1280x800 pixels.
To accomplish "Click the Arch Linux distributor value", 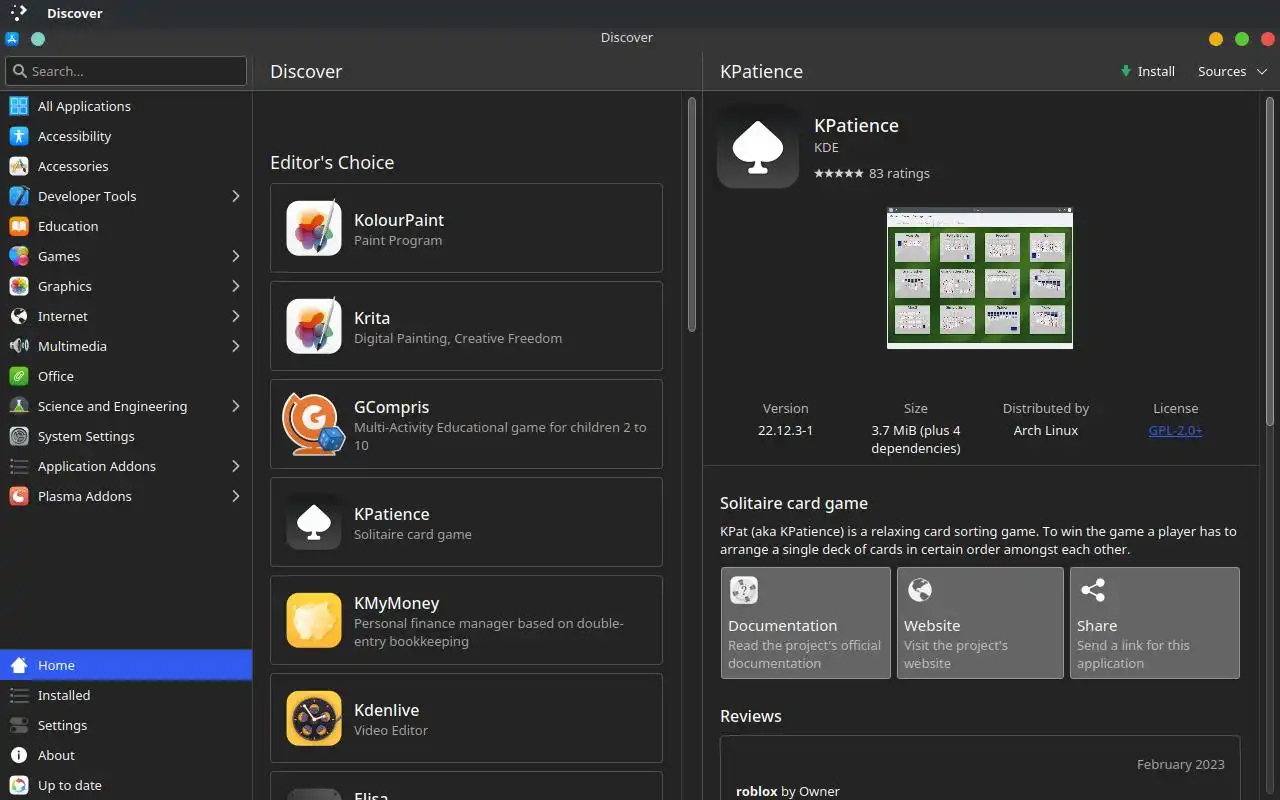I will [1046, 430].
